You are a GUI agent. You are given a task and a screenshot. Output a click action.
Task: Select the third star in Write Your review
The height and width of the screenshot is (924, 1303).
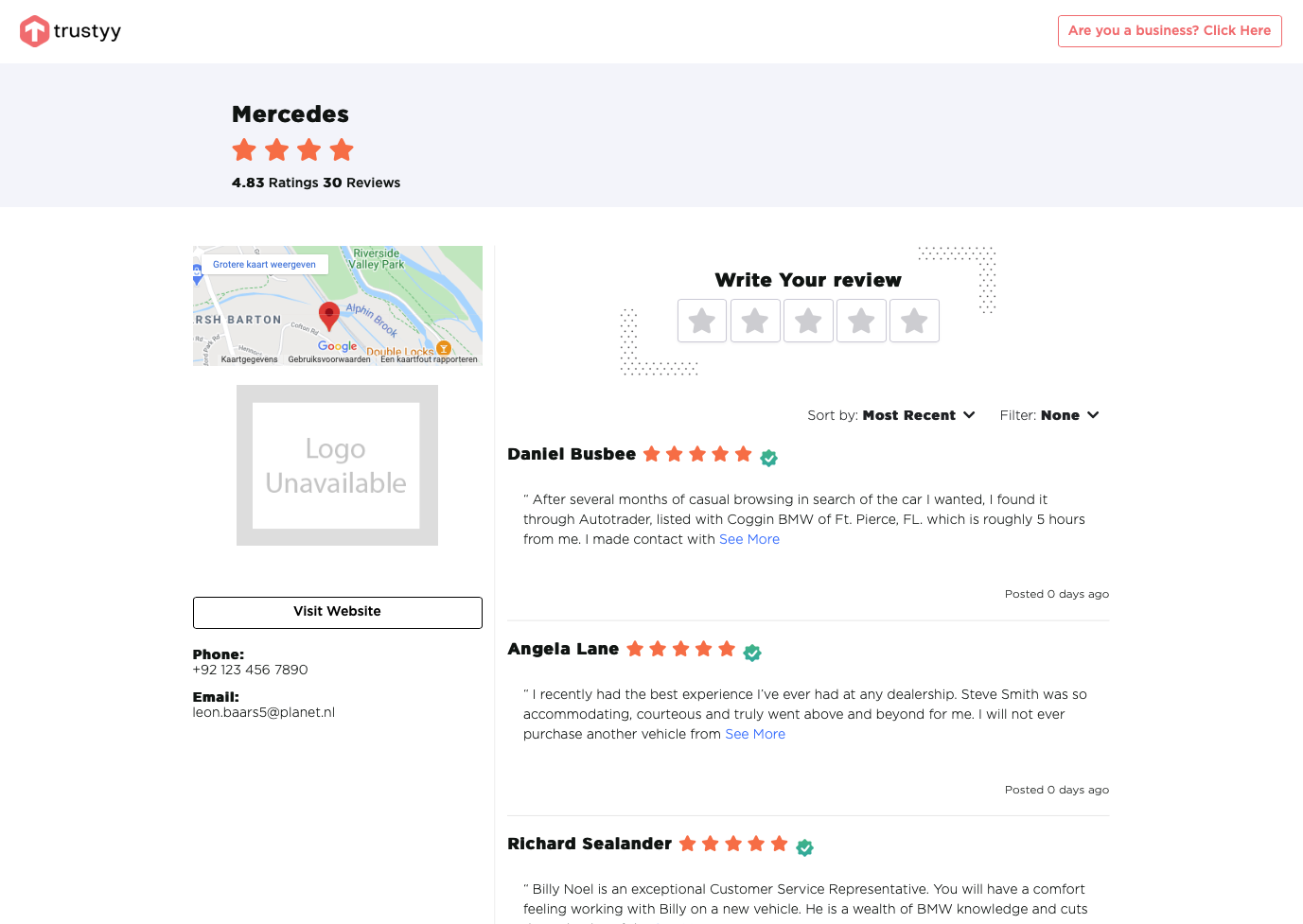click(808, 321)
